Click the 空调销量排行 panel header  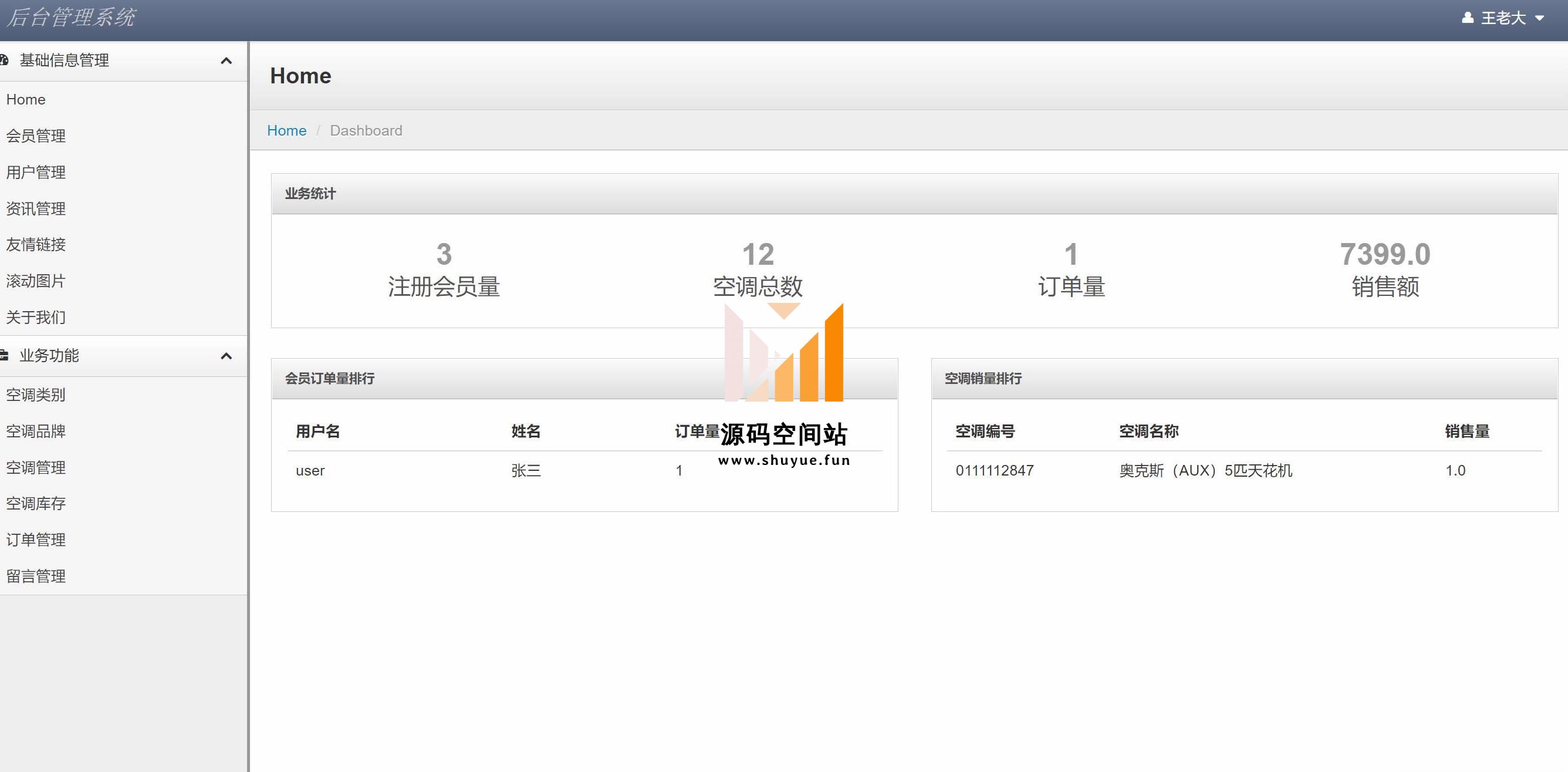1244,379
